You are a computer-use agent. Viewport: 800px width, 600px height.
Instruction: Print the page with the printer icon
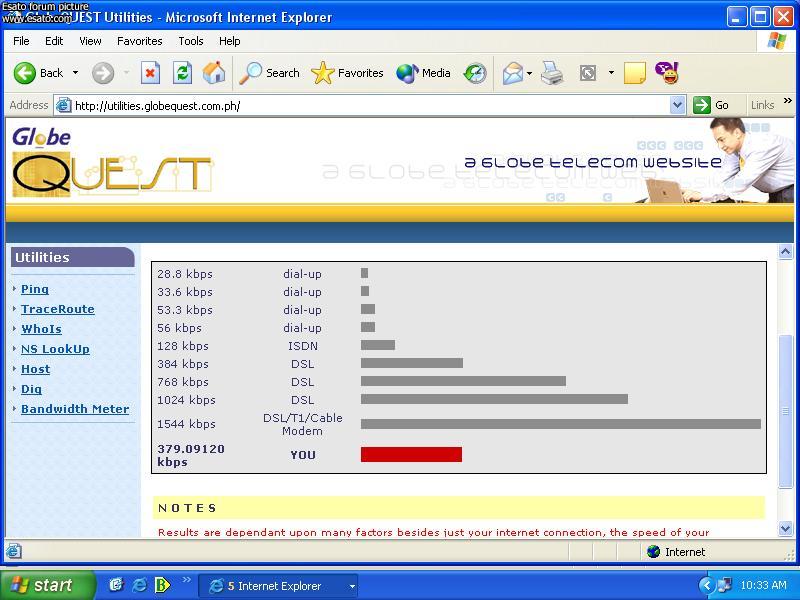pos(552,73)
